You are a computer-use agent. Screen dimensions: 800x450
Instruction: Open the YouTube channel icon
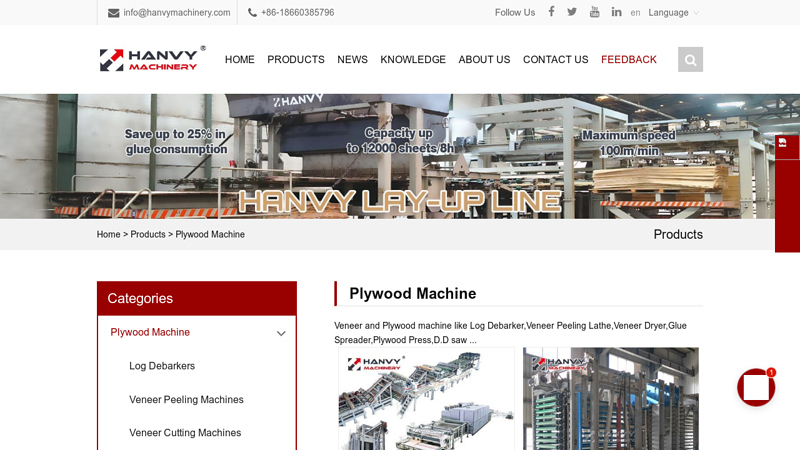594,12
